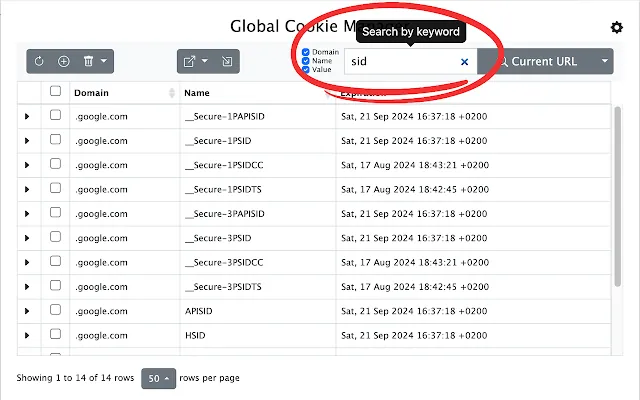This screenshot has height=400, width=640.
Task: Expand the HSID row details
Action: point(27,336)
